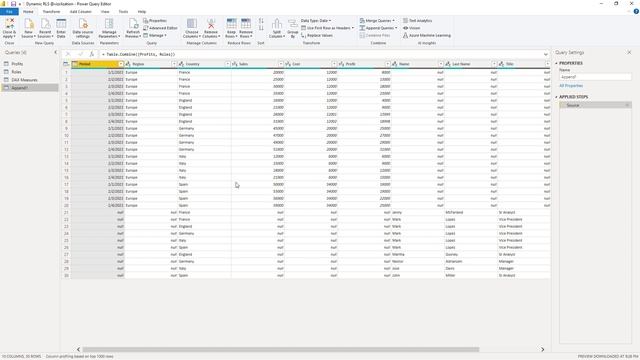640x360 pixels.
Task: Click the fx icon in the formula bar
Action: (x=91, y=54)
